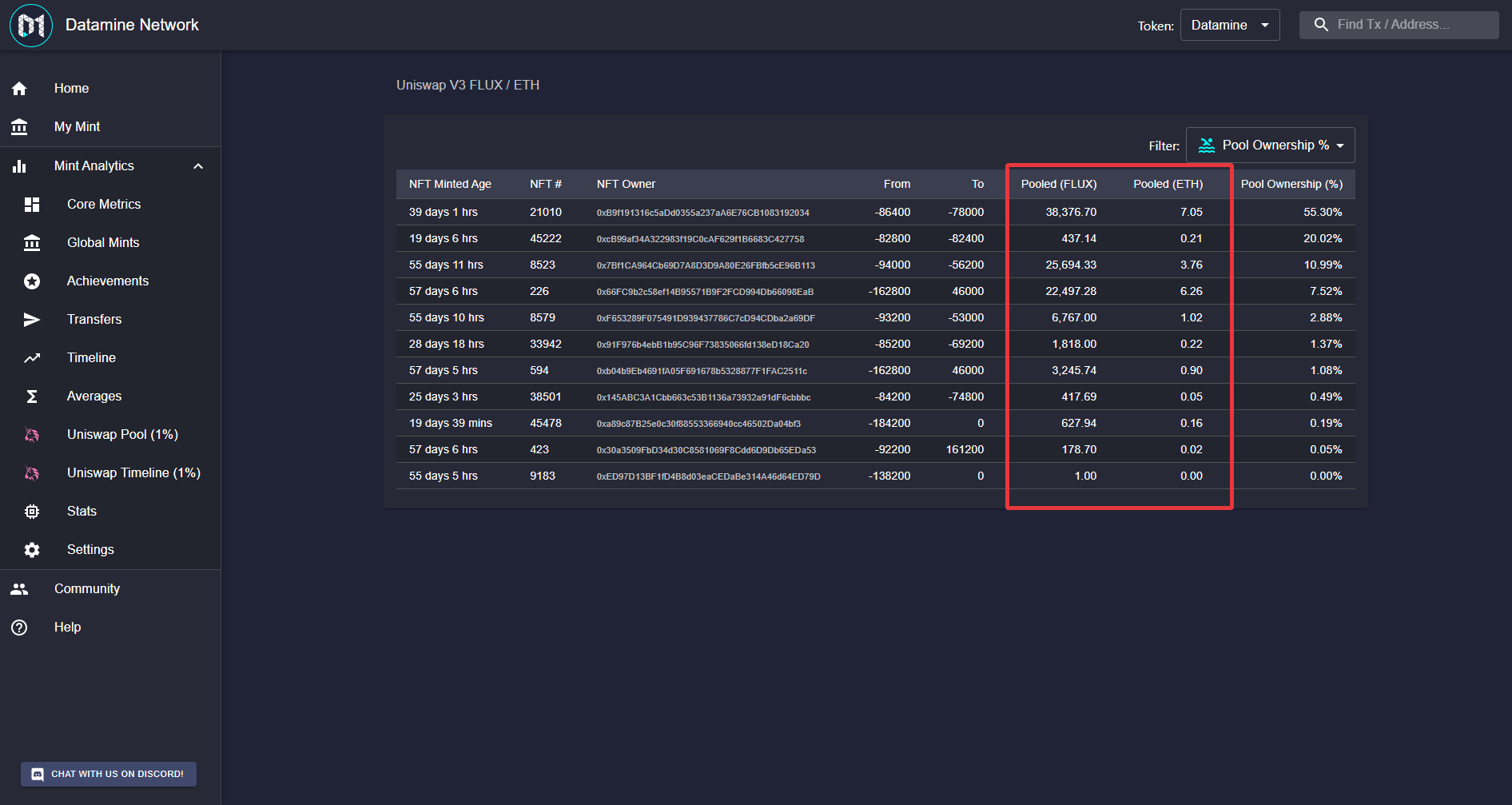Image resolution: width=1512 pixels, height=805 pixels.
Task: Click the Transfers send arrow icon
Action: pyautogui.click(x=32, y=320)
